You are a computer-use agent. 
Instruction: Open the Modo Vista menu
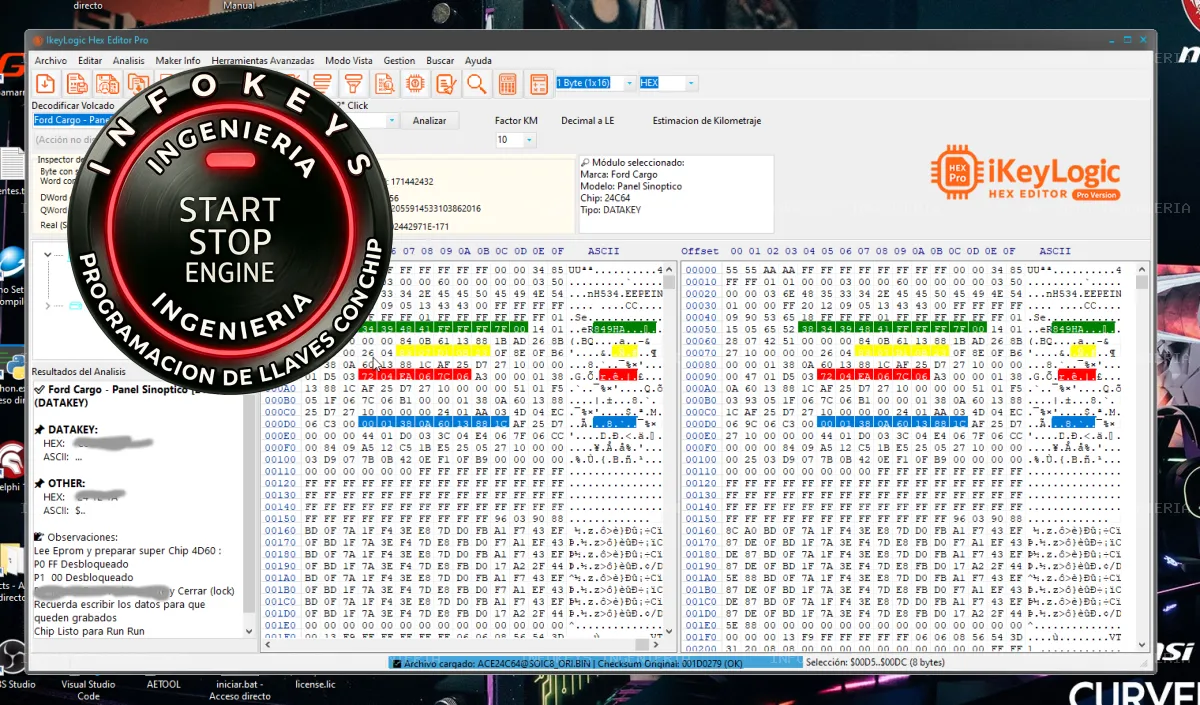(348, 61)
